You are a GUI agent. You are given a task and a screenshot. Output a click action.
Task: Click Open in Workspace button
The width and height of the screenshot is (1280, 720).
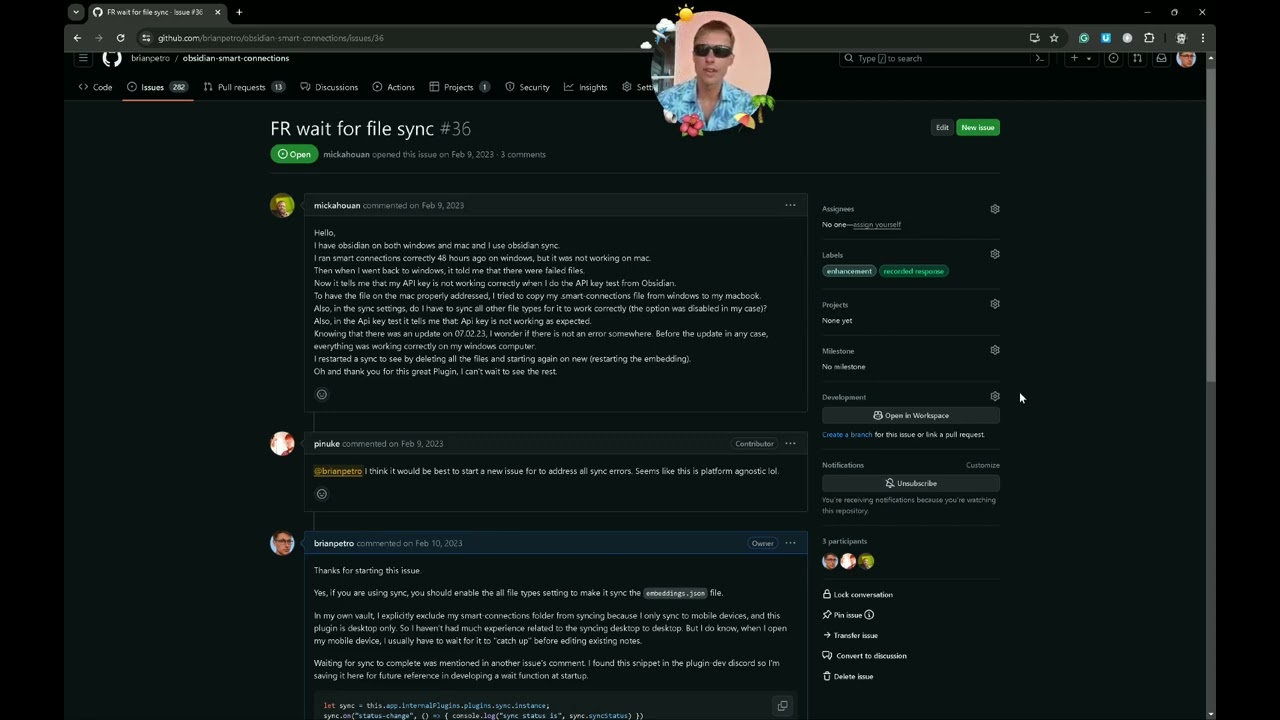[x=911, y=415]
